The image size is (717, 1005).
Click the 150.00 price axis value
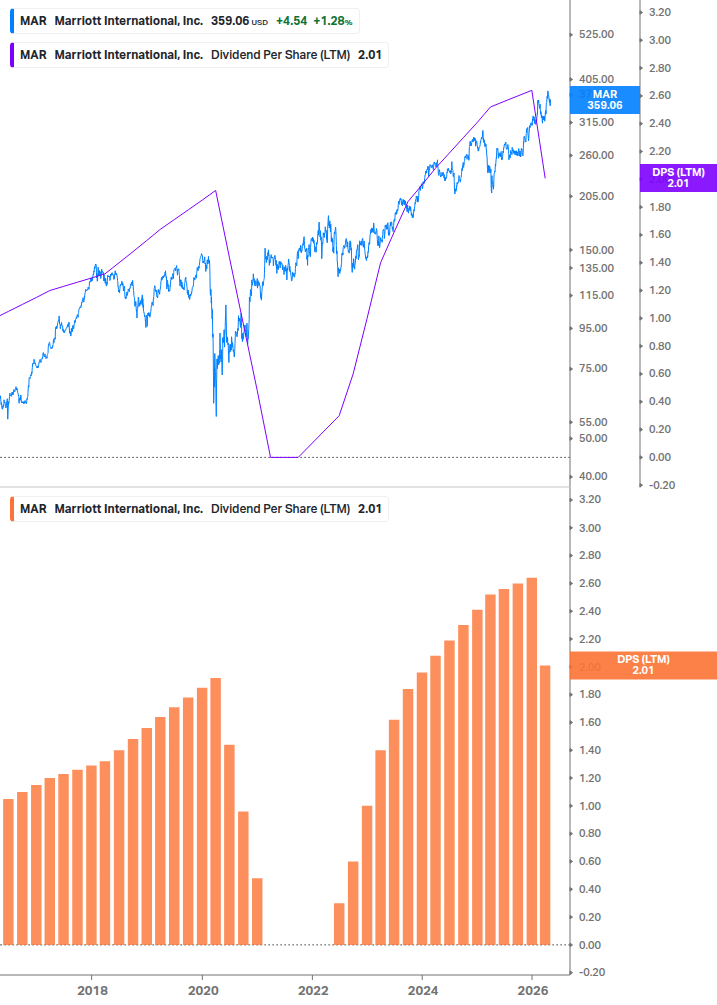point(596,250)
